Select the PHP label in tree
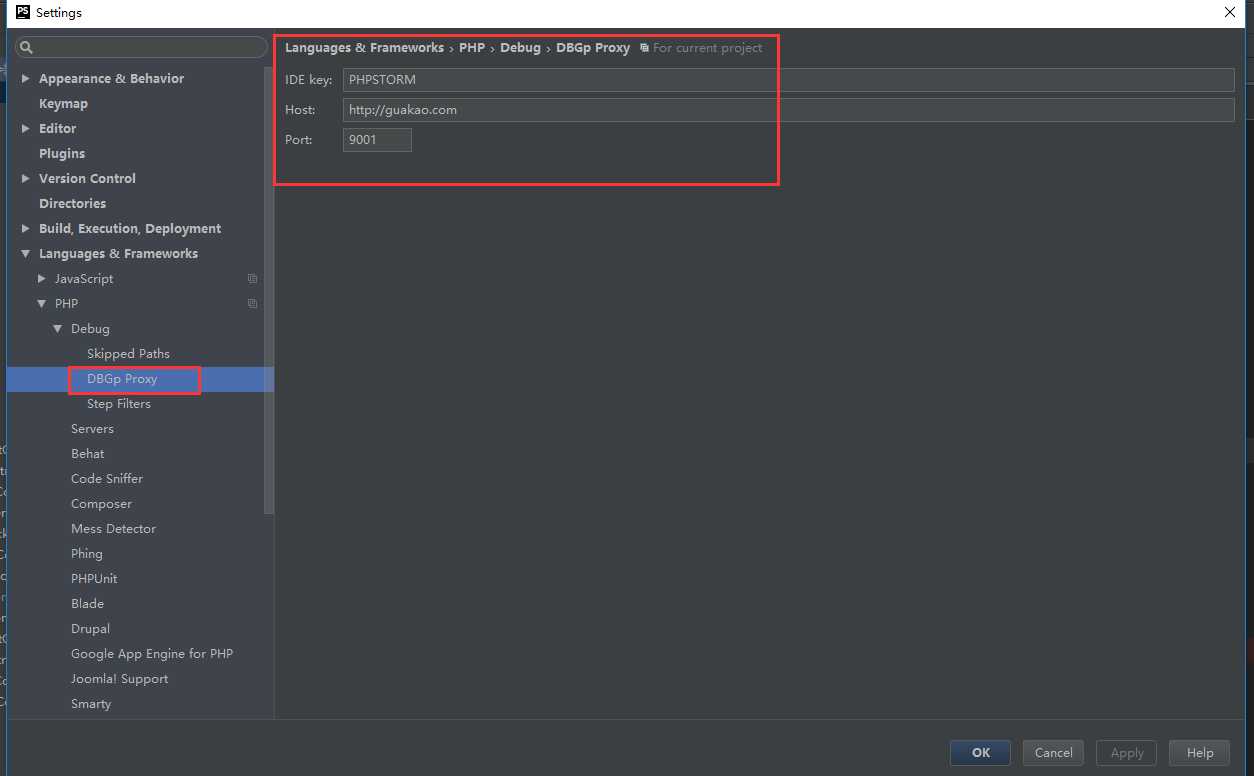 66,304
